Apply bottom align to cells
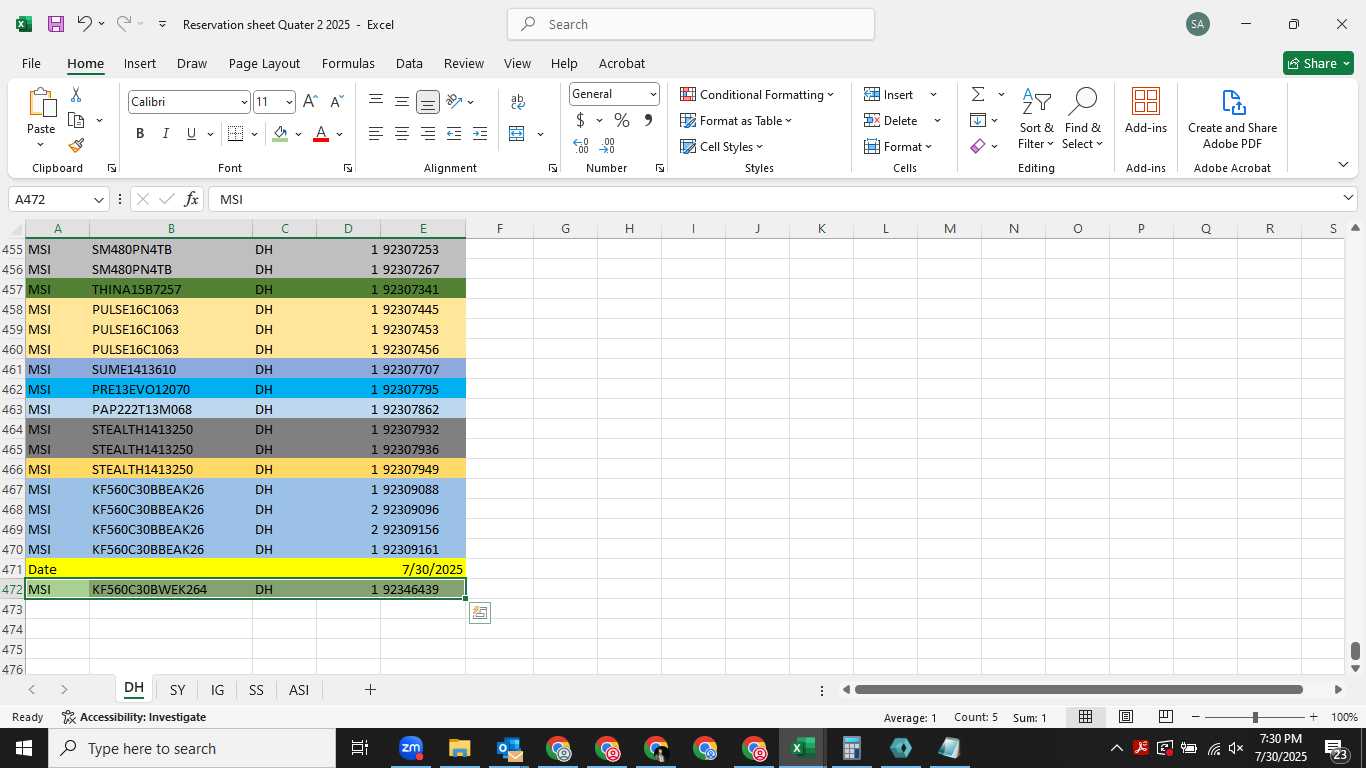The height and width of the screenshot is (768, 1366). point(427,102)
